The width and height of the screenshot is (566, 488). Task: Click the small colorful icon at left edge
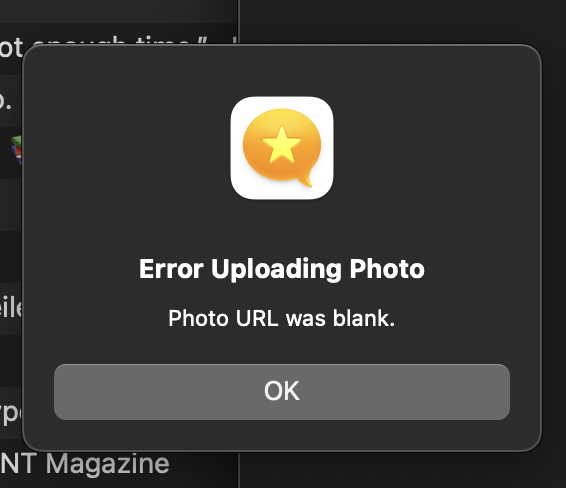click(17, 150)
